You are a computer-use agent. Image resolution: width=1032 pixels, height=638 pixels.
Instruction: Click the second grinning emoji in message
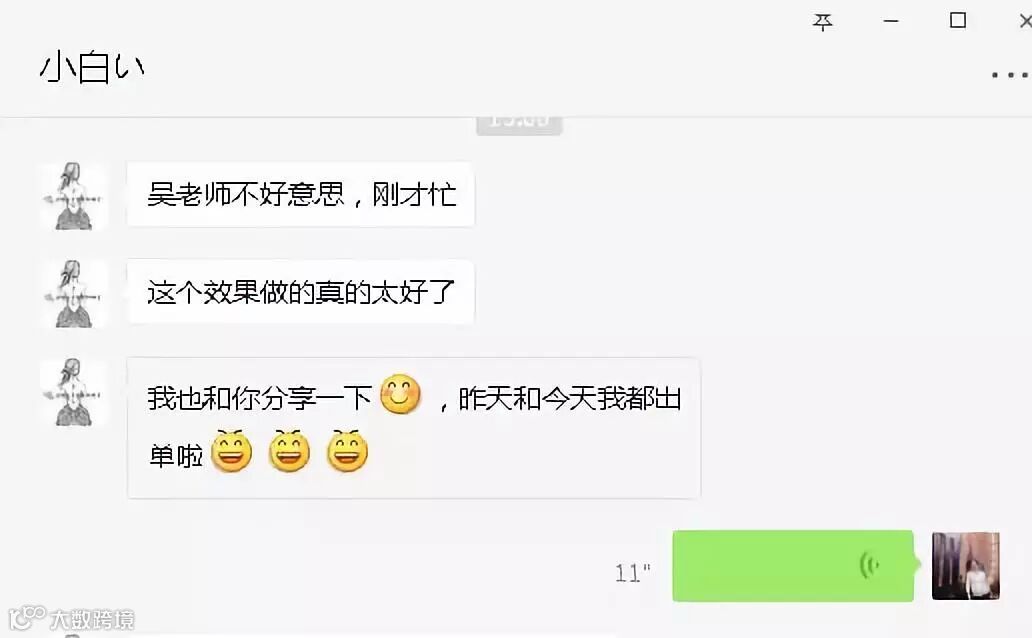(289, 451)
